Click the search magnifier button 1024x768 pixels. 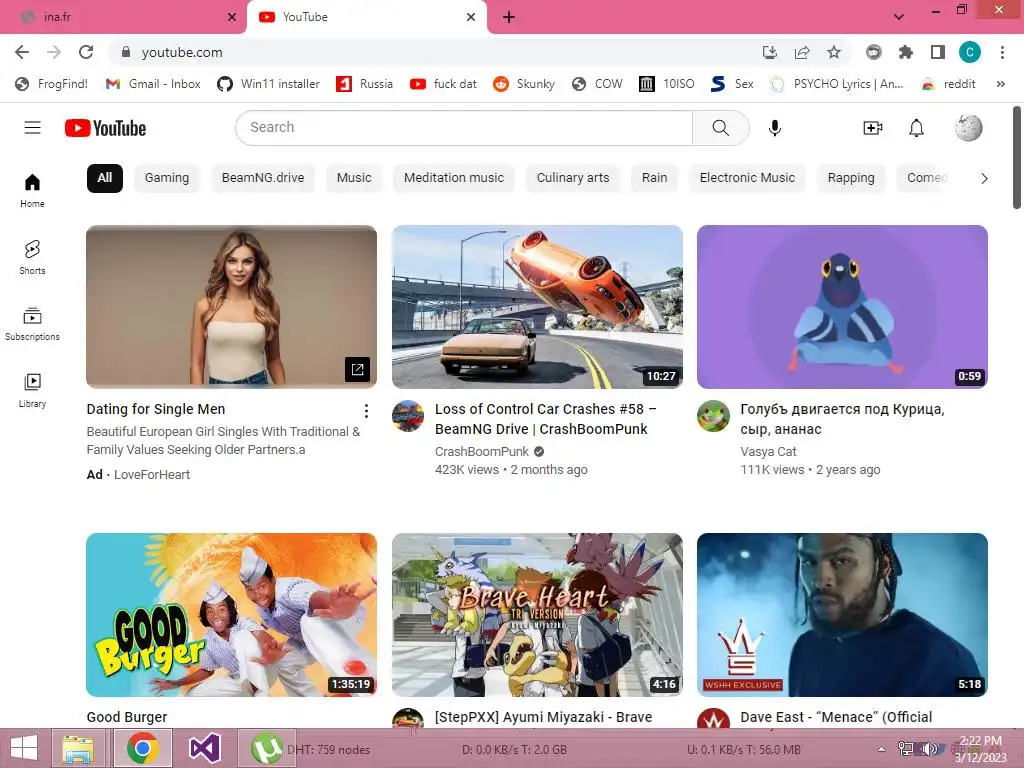point(720,127)
